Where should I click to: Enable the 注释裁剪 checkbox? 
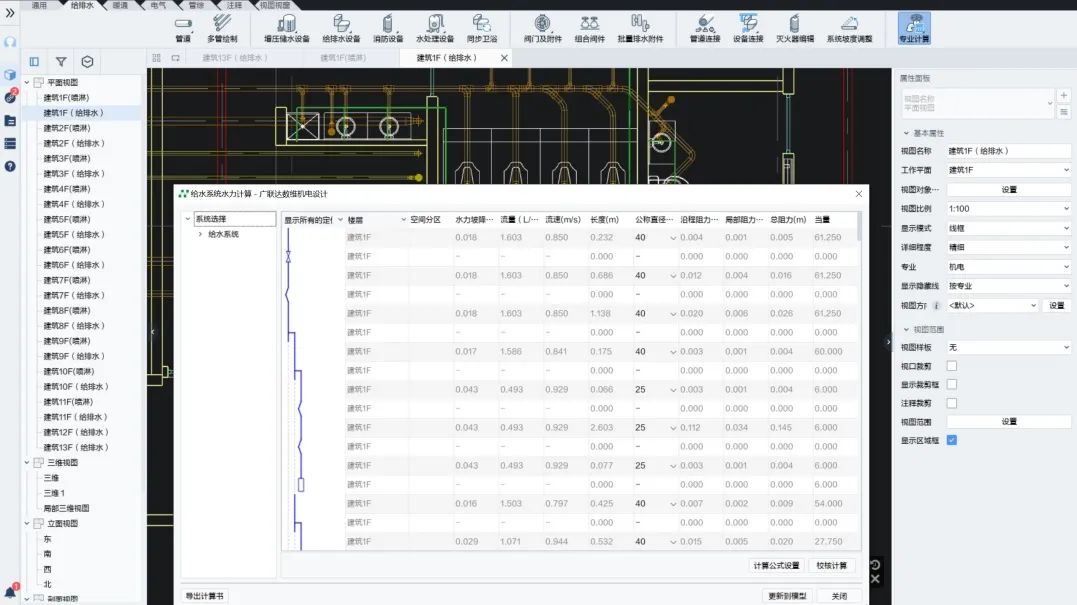pos(952,403)
